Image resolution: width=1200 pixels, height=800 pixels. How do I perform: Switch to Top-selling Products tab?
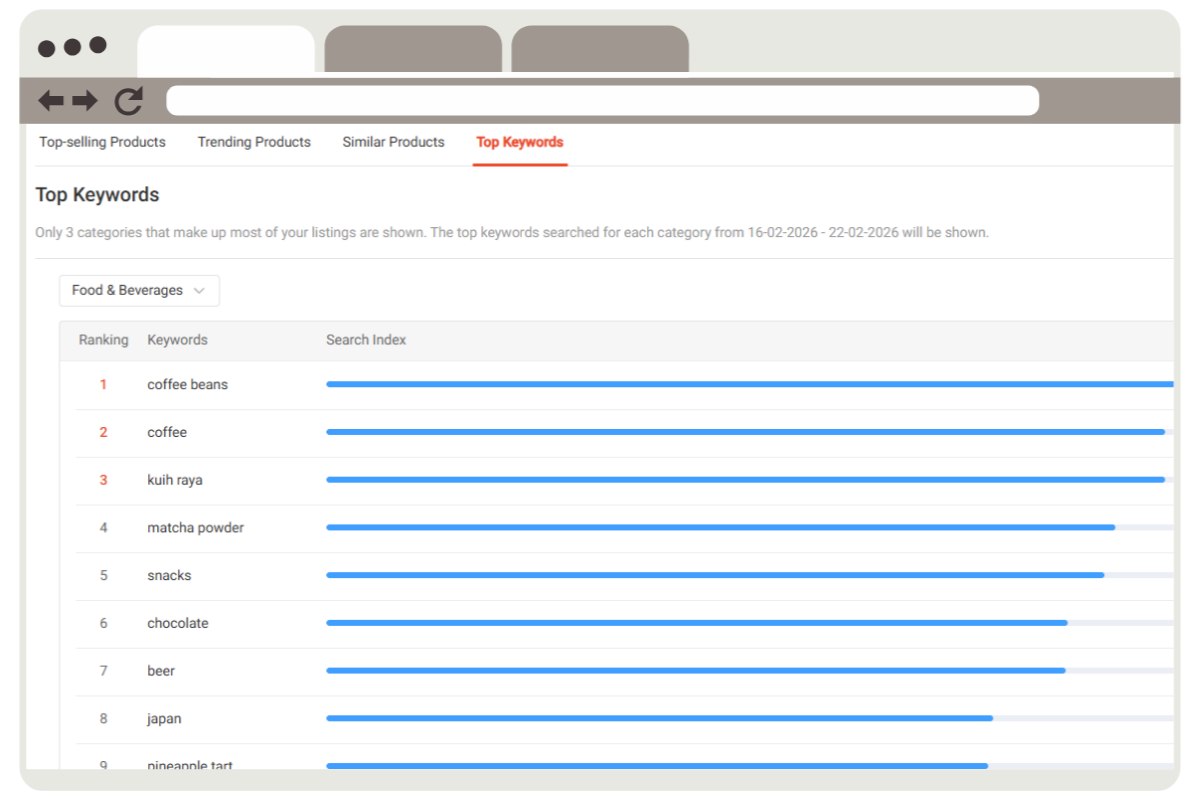coord(102,142)
